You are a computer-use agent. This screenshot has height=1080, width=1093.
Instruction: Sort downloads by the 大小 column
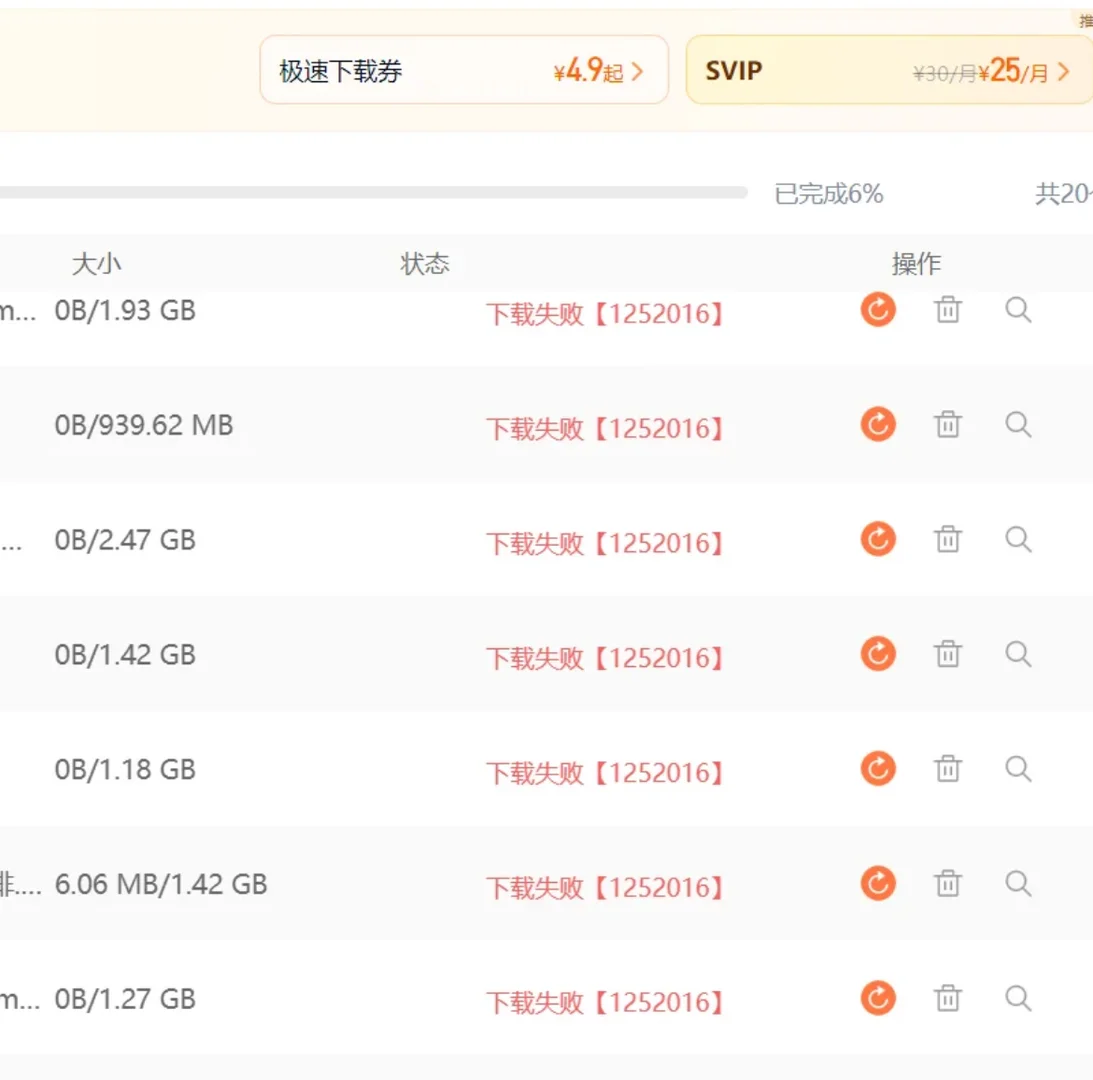(x=95, y=263)
